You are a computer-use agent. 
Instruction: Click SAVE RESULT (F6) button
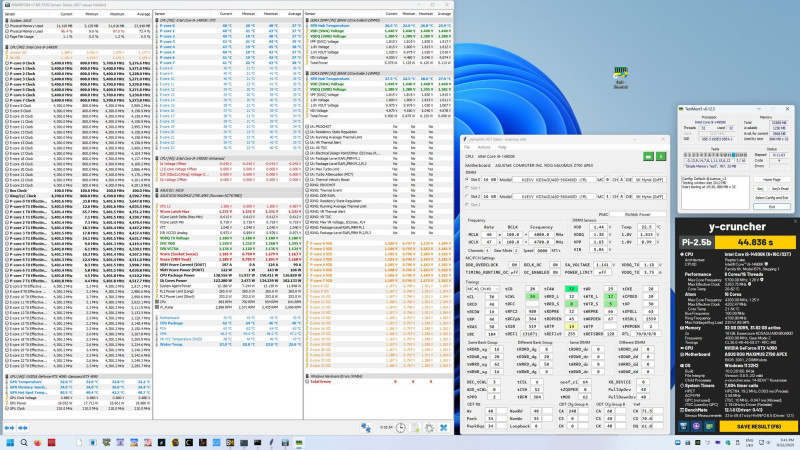tap(758, 426)
